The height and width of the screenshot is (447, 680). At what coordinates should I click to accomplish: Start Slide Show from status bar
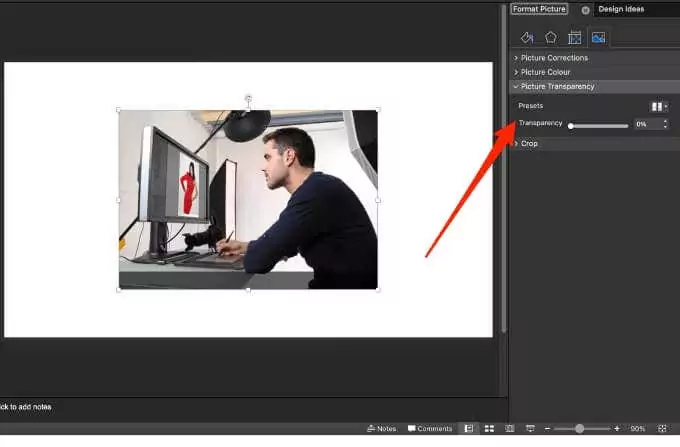point(530,429)
